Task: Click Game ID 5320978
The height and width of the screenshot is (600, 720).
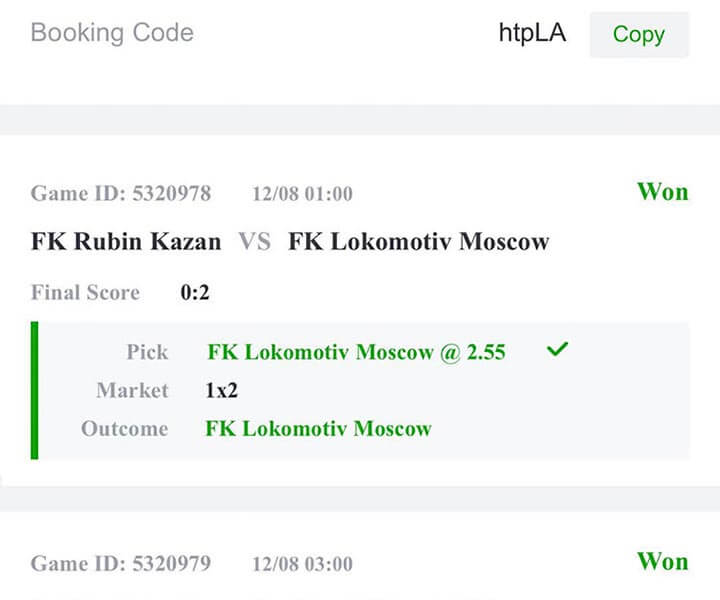Action: tap(121, 194)
